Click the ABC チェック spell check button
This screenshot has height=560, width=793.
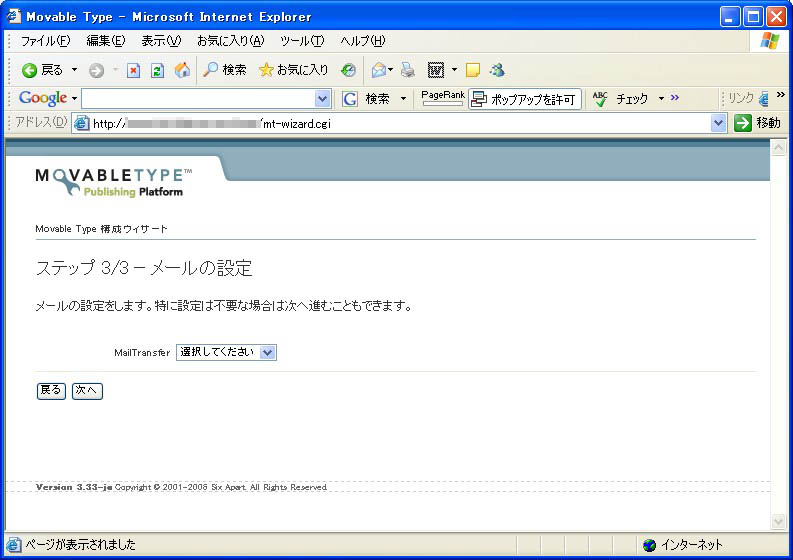tap(621, 99)
